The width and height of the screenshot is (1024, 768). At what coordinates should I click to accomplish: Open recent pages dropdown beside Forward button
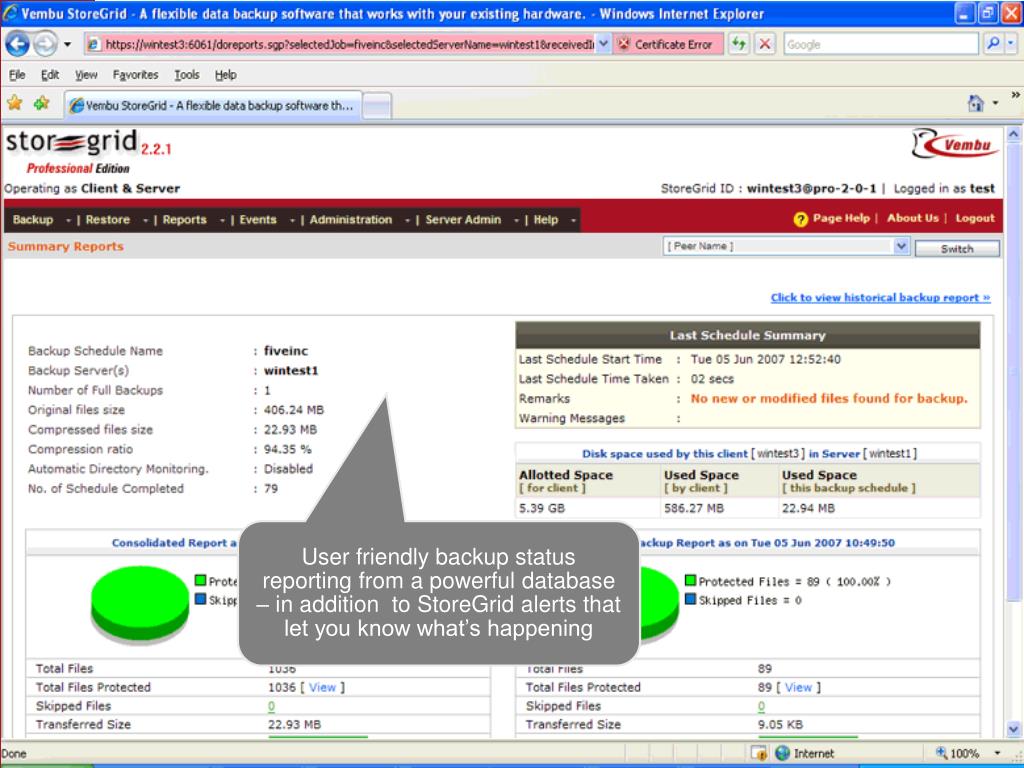click(x=67, y=44)
